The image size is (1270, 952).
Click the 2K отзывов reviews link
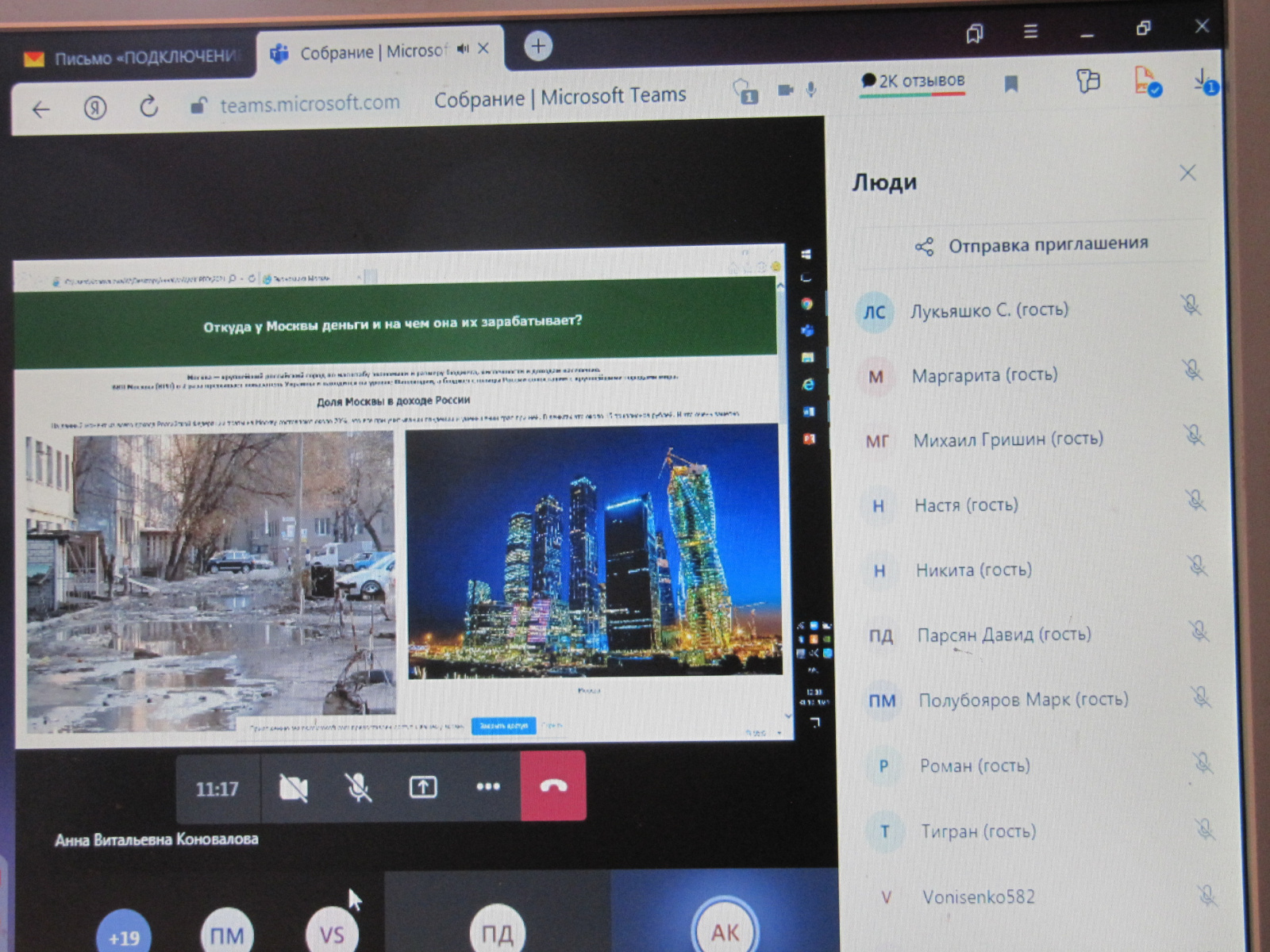tap(914, 82)
